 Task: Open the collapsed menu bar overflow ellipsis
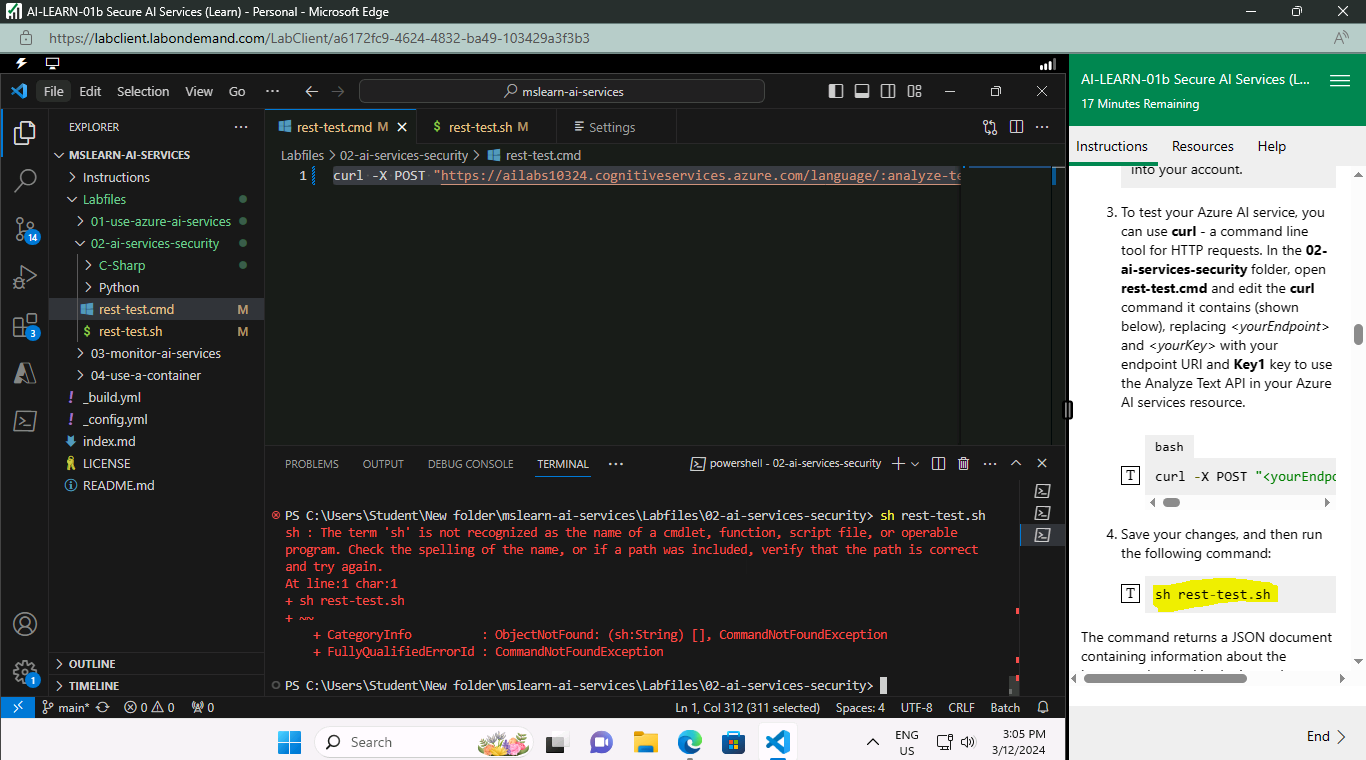(x=272, y=91)
